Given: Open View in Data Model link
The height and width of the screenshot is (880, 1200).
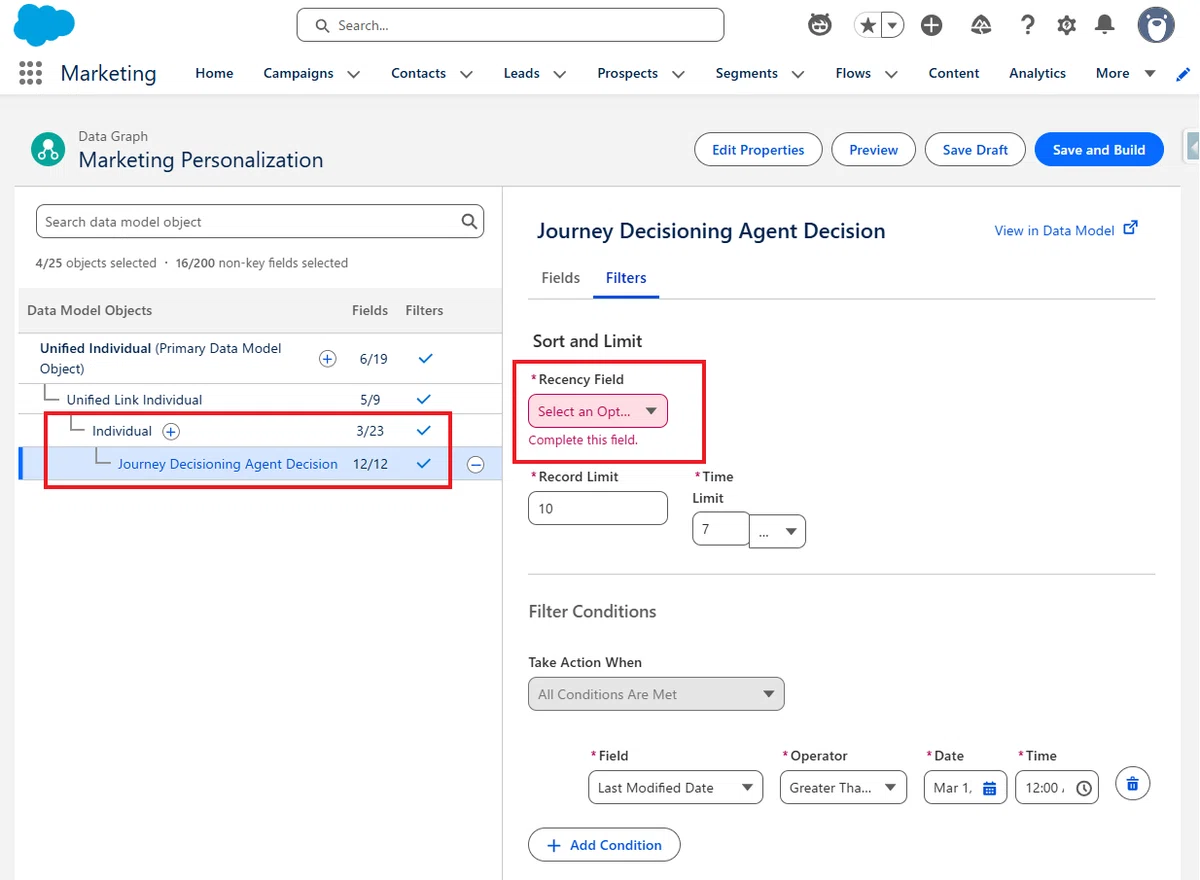Looking at the screenshot, I should click(x=1054, y=230).
